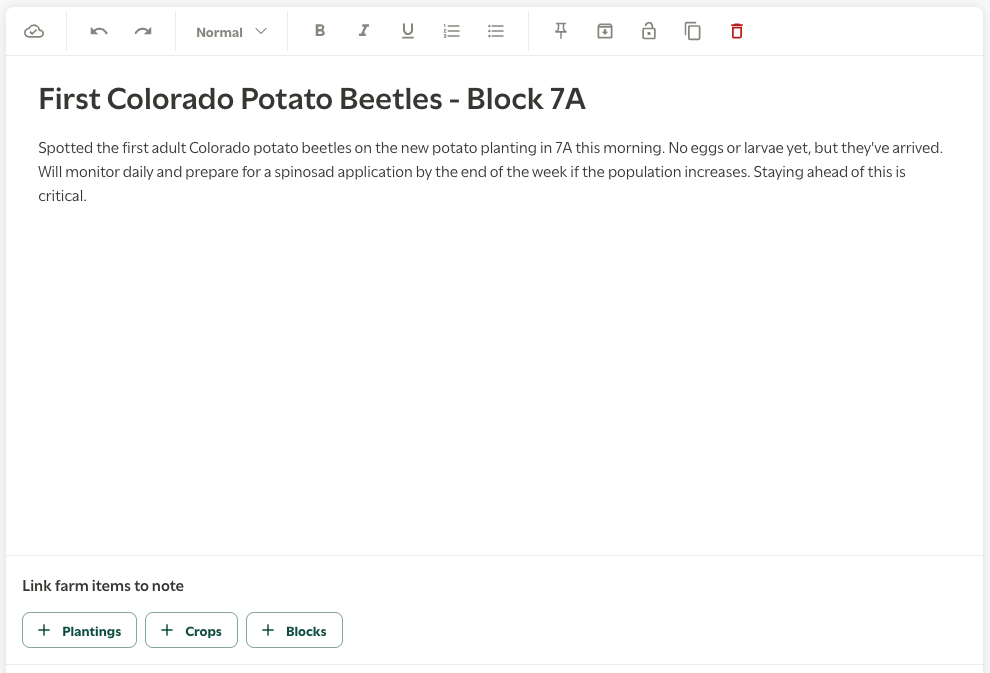Insert a bulleted list
The width and height of the screenshot is (990, 673).
tap(496, 31)
